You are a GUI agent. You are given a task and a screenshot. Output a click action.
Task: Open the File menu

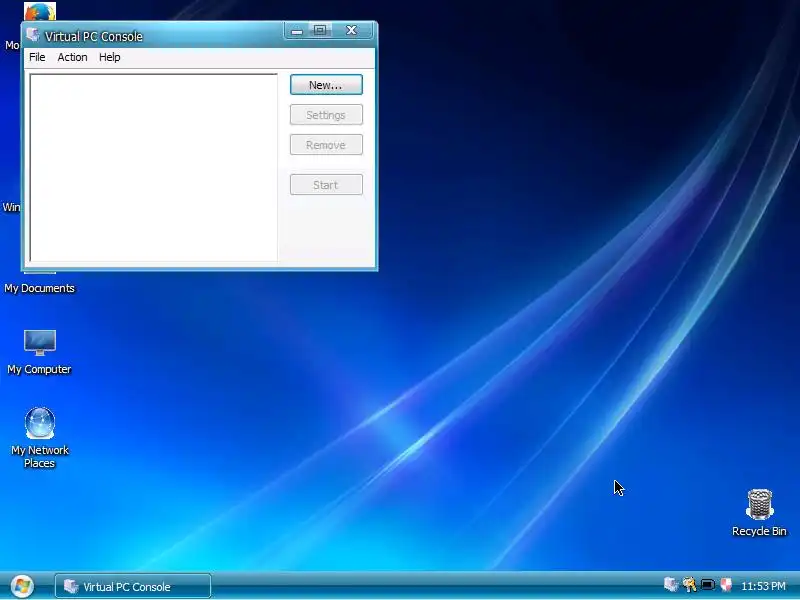[x=37, y=57]
